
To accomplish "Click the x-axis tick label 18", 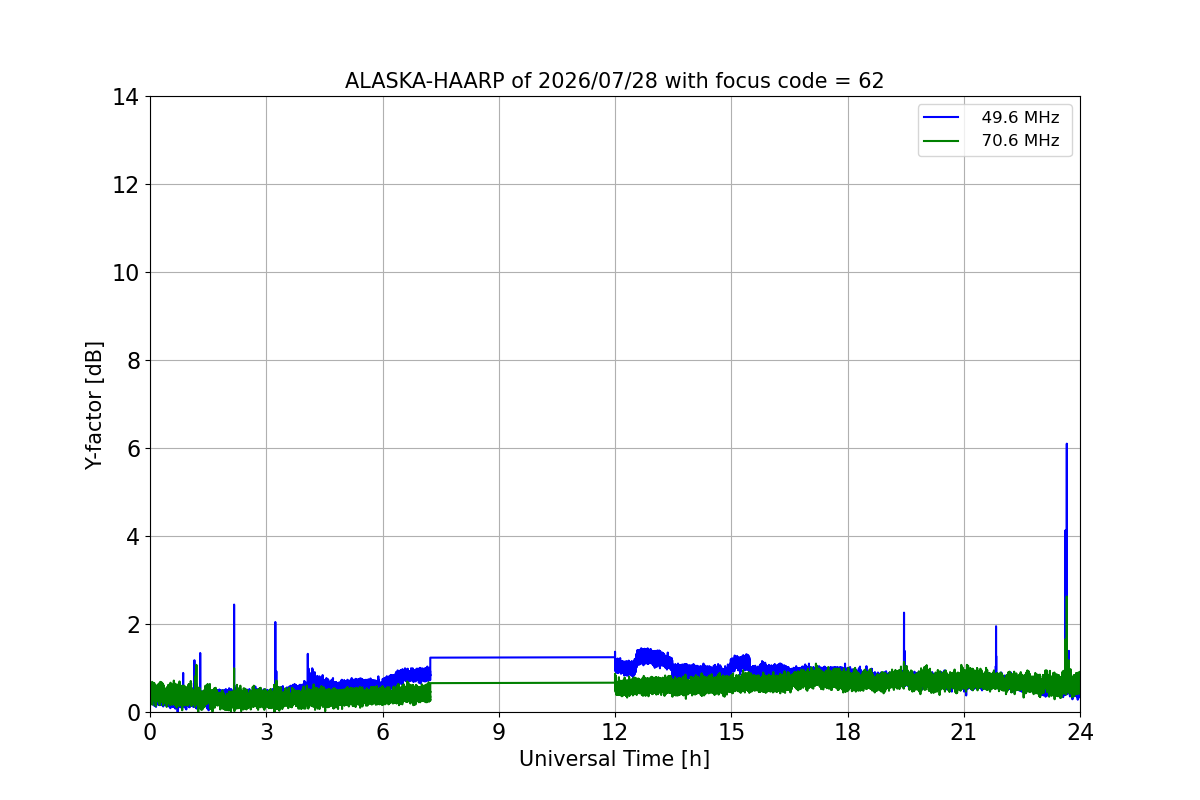I will point(848,732).
